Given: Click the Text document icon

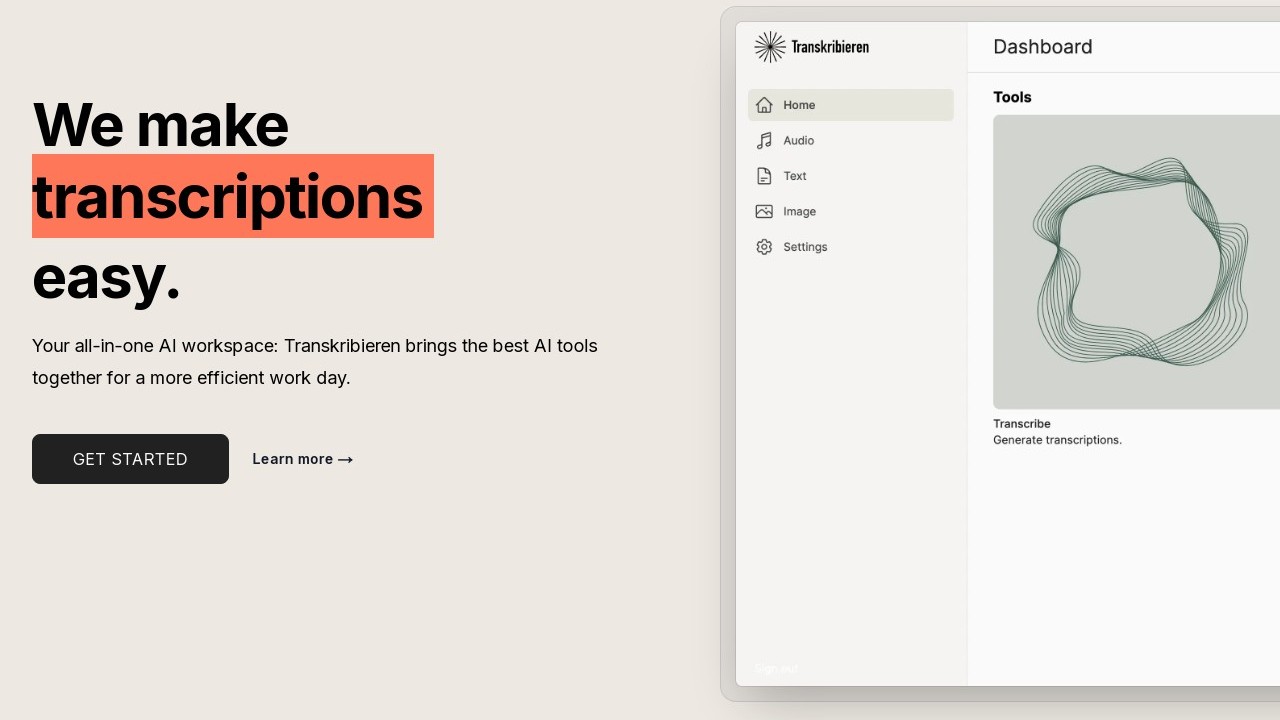Looking at the screenshot, I should pos(764,176).
